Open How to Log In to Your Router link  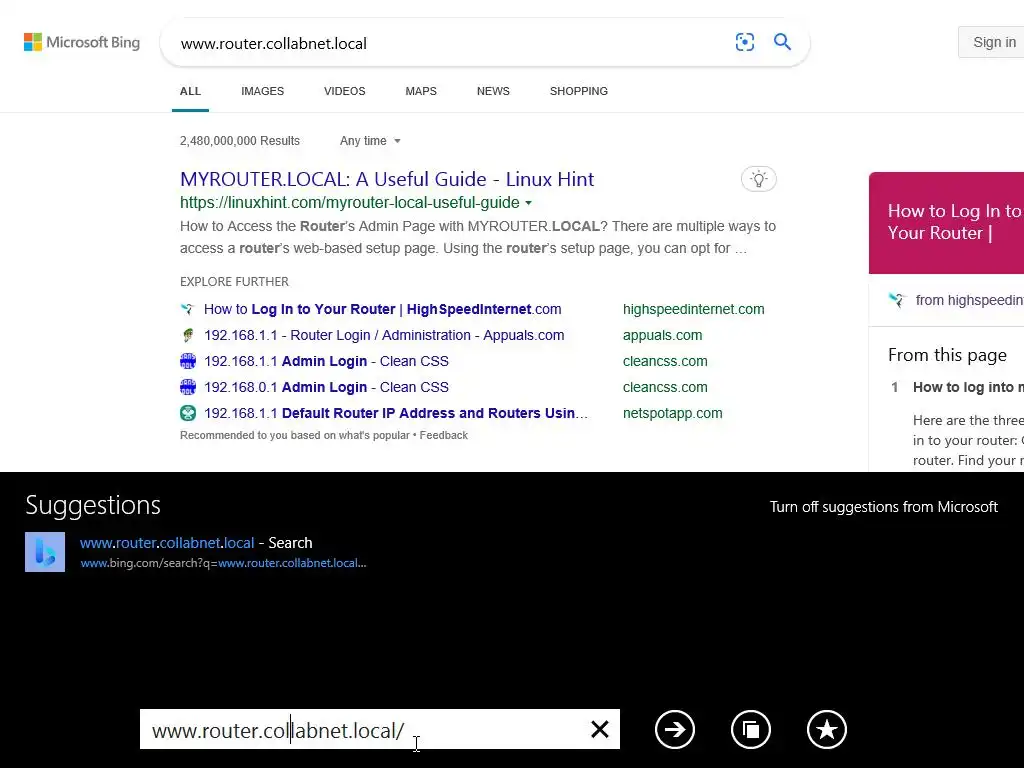click(383, 309)
